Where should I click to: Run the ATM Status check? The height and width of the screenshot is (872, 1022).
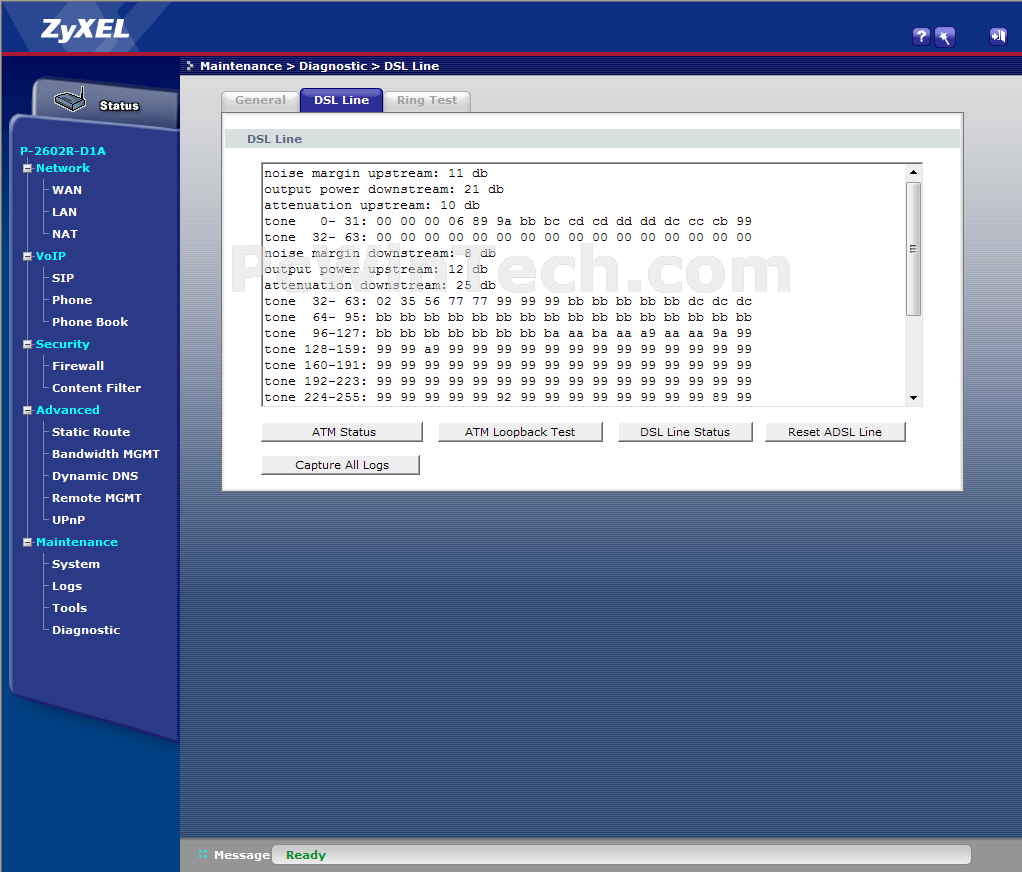pyautogui.click(x=342, y=432)
